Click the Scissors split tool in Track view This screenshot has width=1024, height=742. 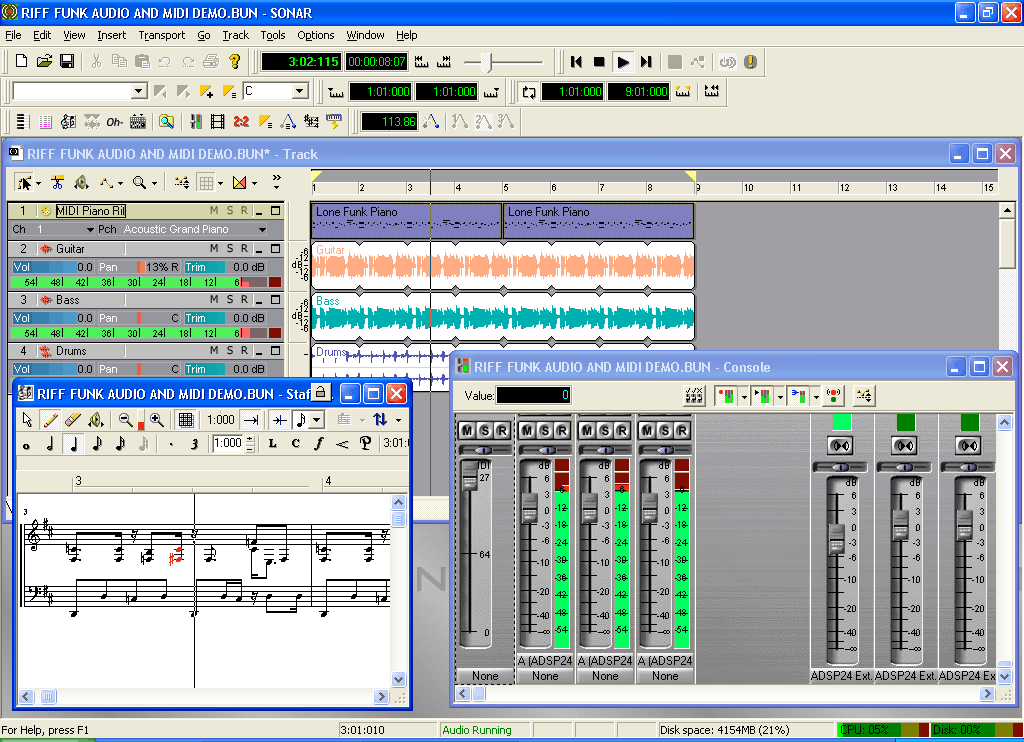click(x=58, y=183)
